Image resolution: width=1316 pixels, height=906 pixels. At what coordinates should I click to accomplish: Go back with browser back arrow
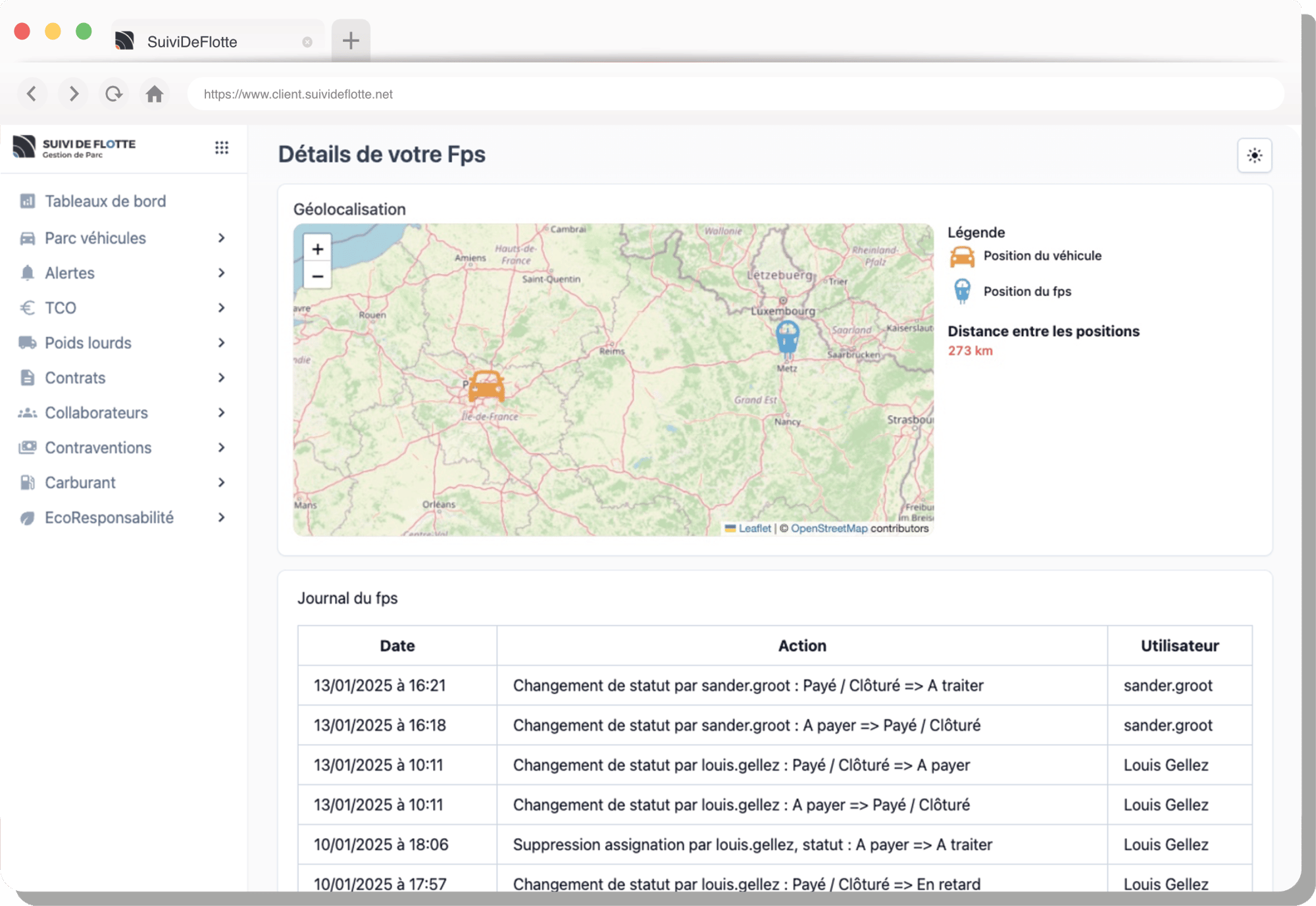[x=32, y=93]
